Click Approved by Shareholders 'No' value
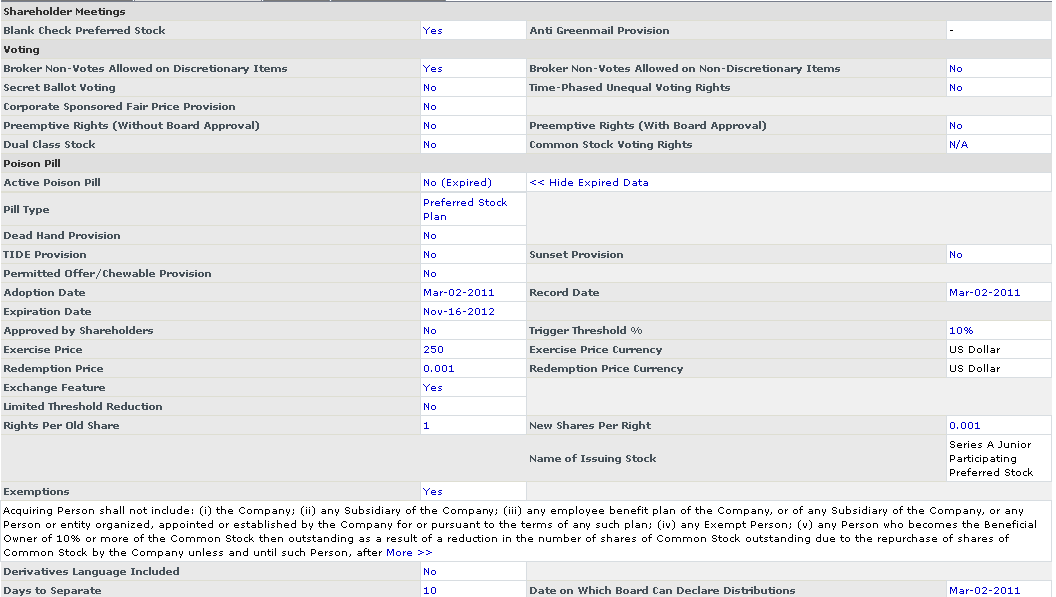Screen dimensions: 1056x597 click(x=430, y=331)
